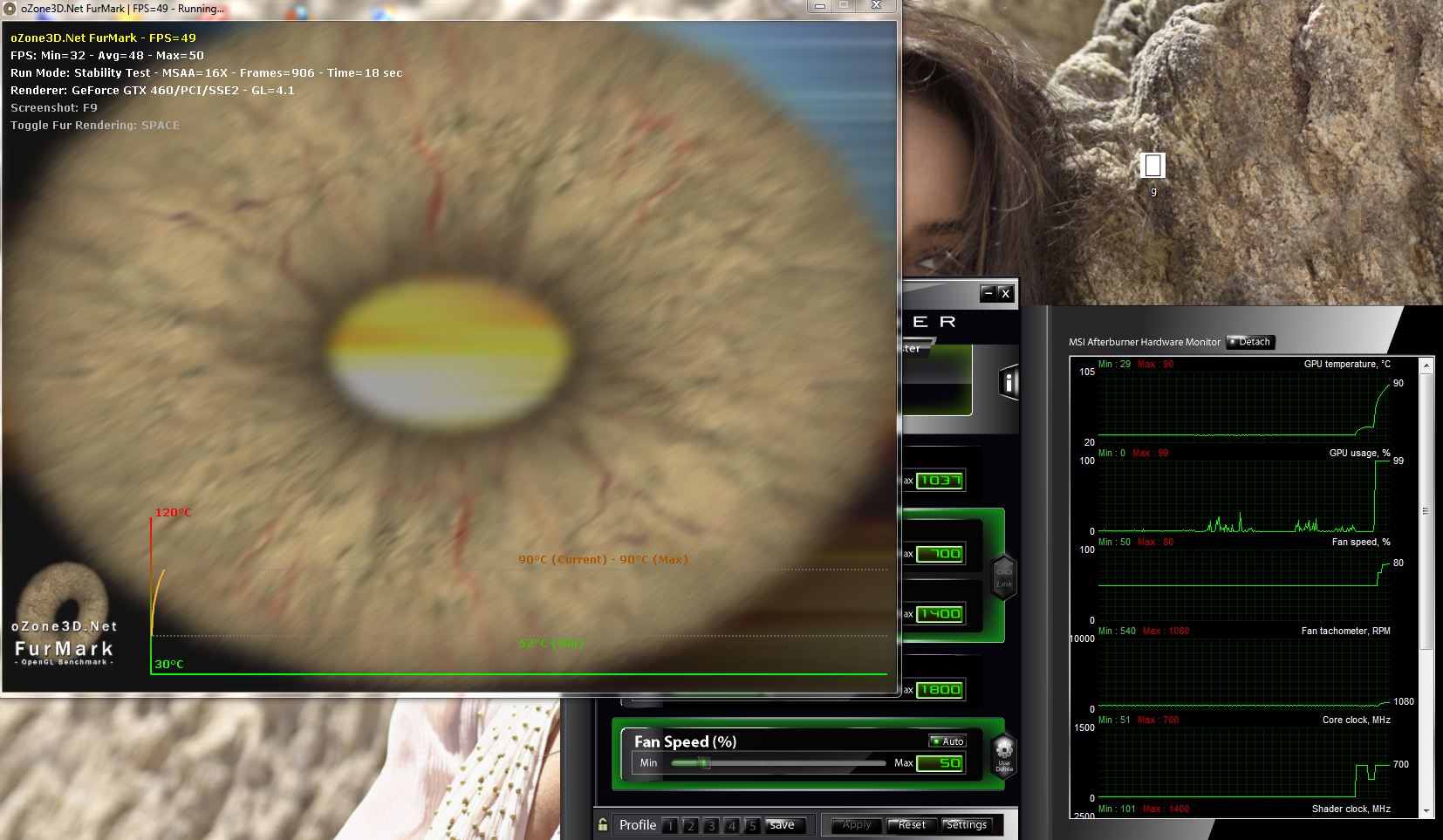Image resolution: width=1443 pixels, height=840 pixels.
Task: Click the FurMark title bar app icon
Action: point(10,8)
